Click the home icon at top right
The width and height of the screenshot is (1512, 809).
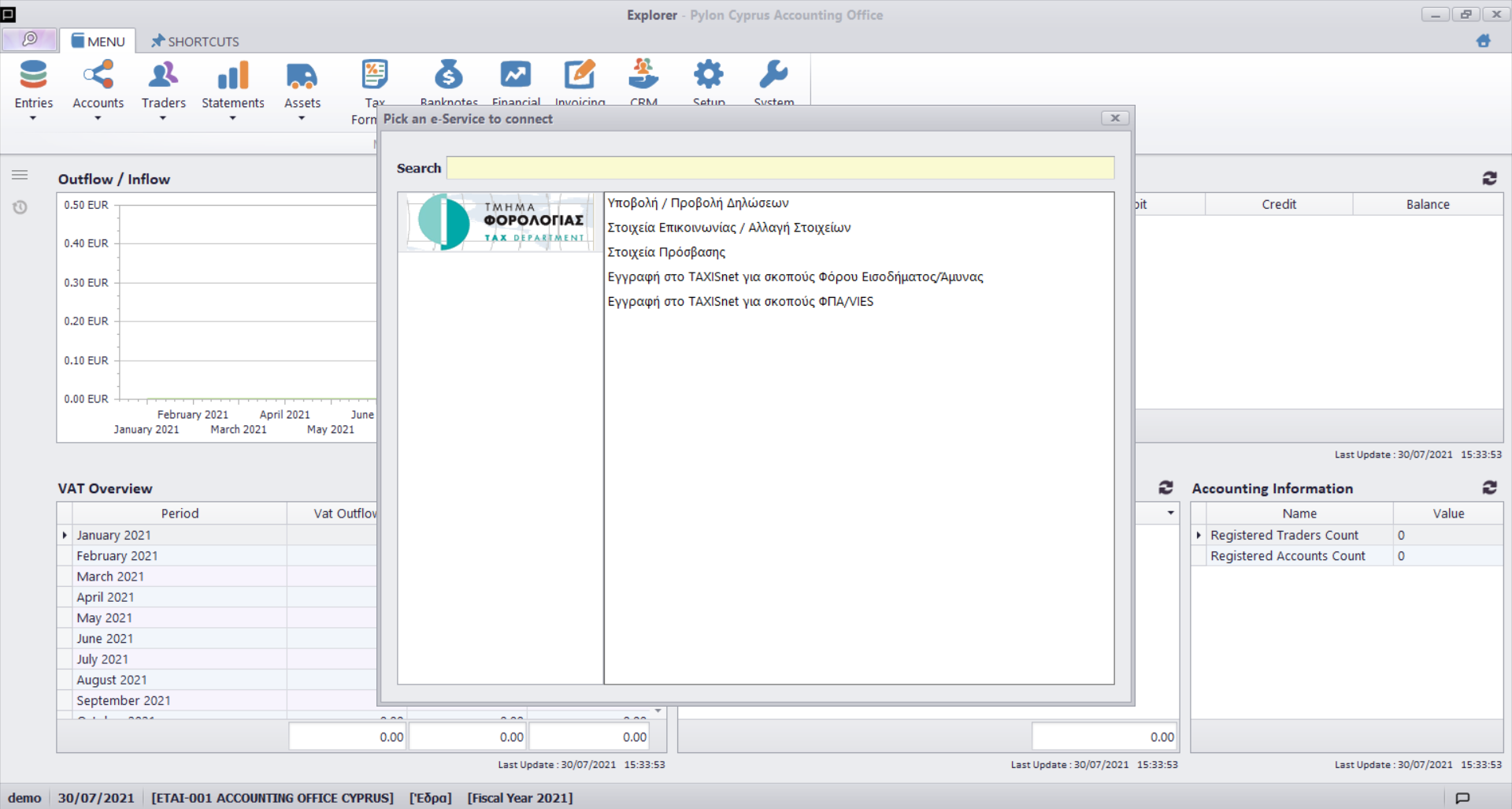point(1484,41)
